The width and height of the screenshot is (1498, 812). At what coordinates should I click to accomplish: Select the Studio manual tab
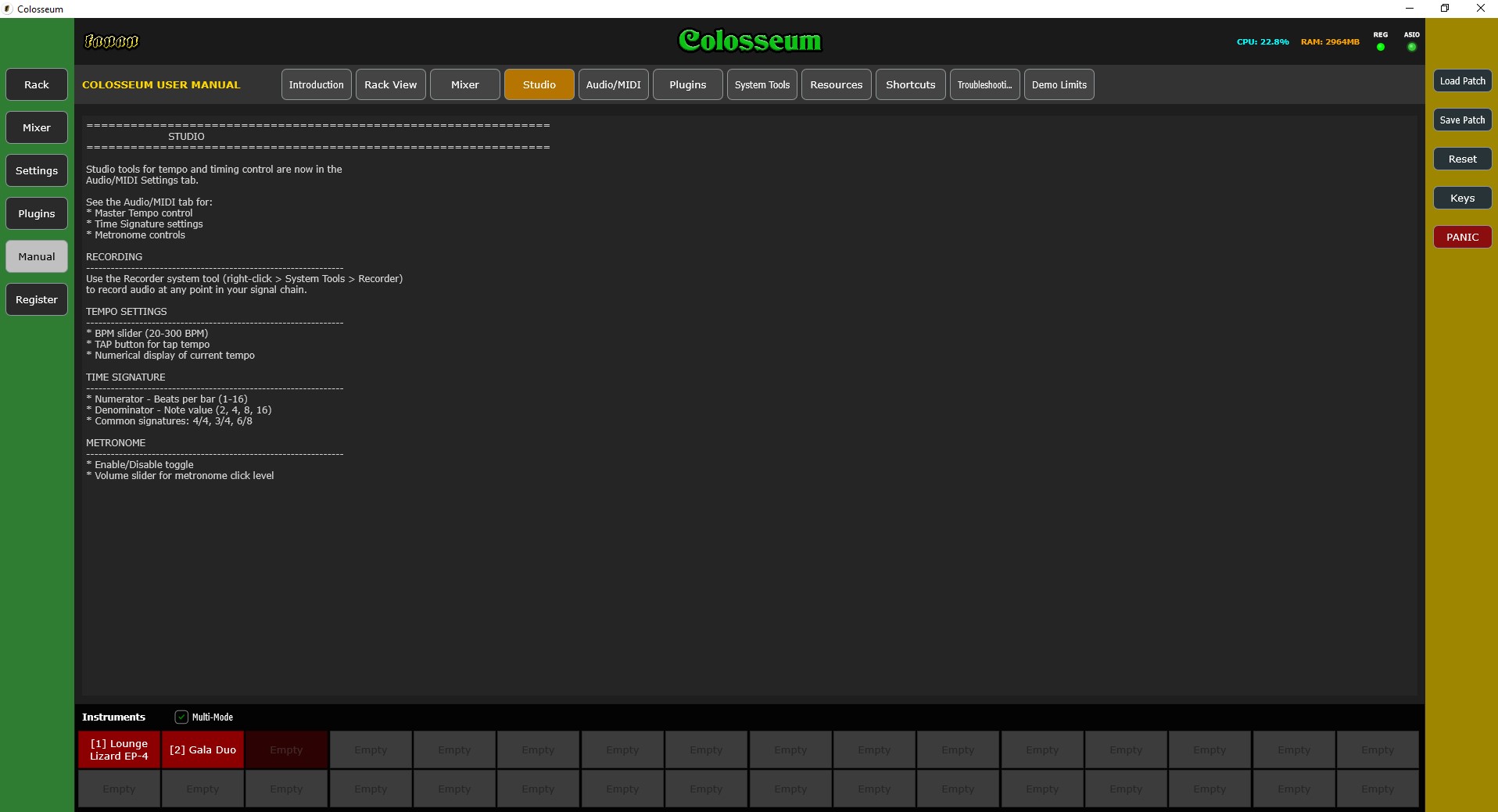click(539, 84)
